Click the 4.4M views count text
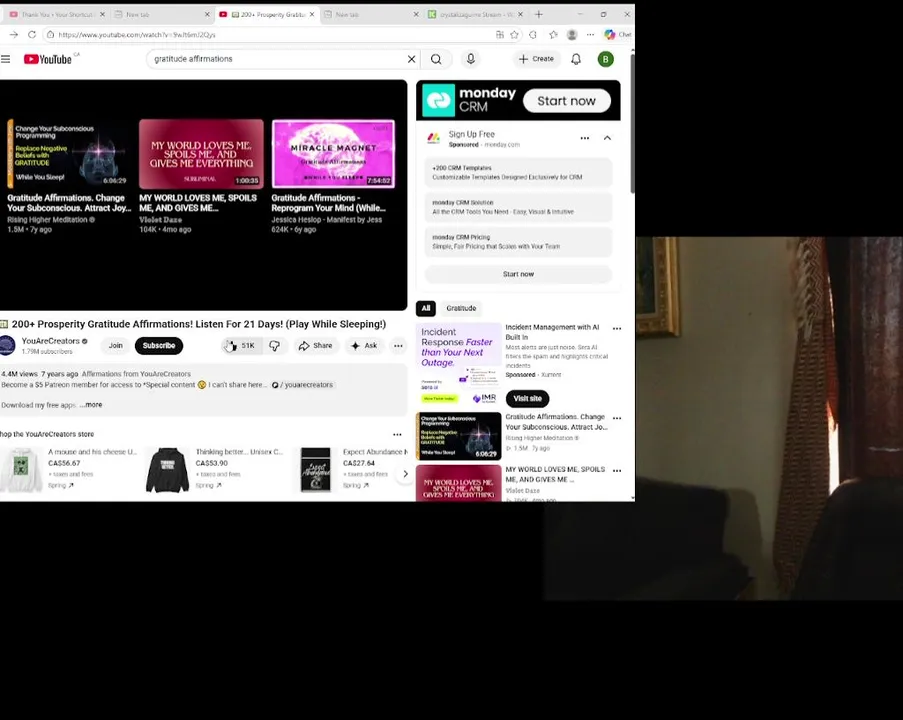The height and width of the screenshot is (720, 903). tap(20, 374)
